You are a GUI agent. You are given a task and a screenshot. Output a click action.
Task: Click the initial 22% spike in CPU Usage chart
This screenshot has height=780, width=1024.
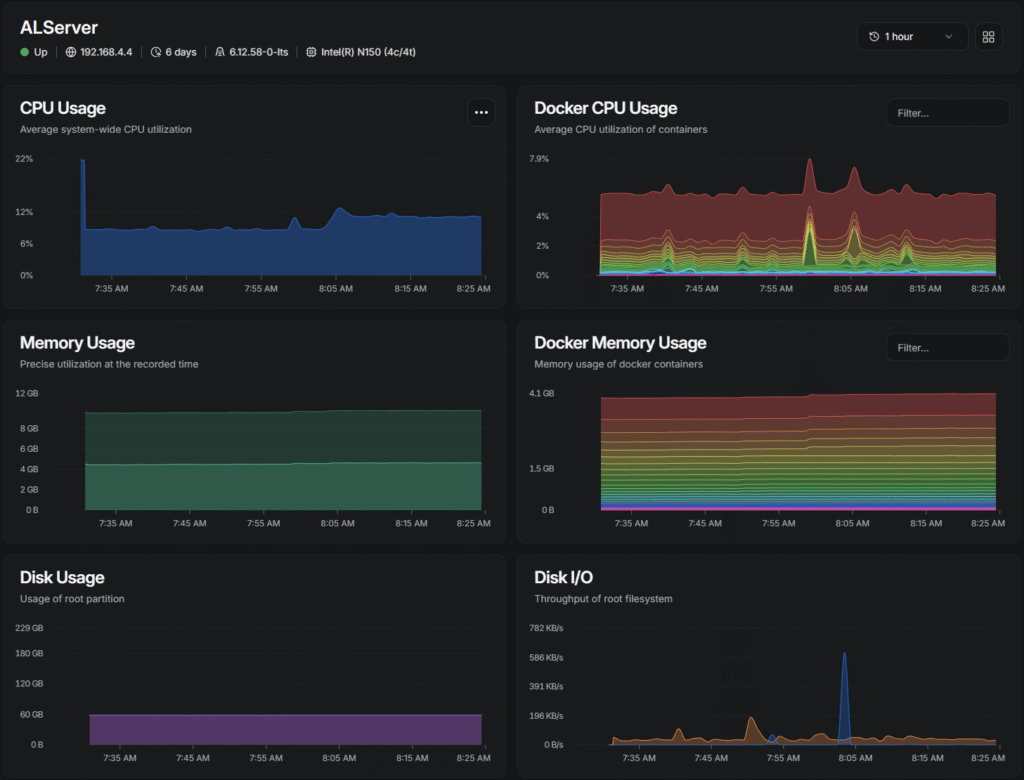point(83,180)
